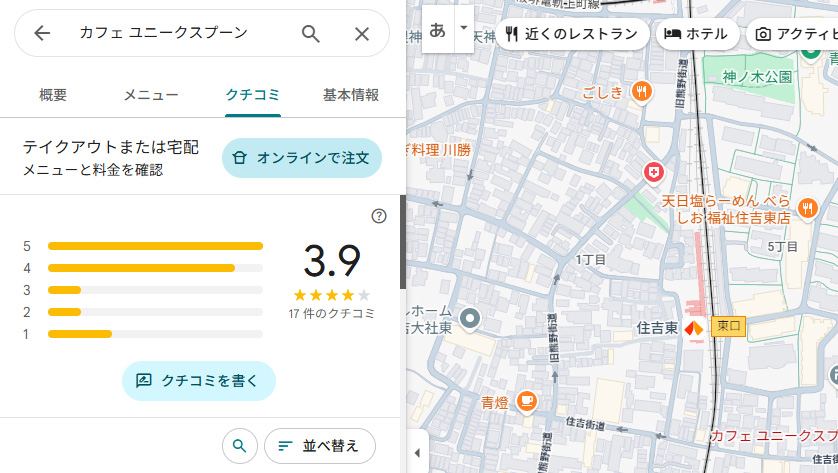Open the 並べ替え sort menu
The width and height of the screenshot is (838, 473).
click(x=319, y=445)
